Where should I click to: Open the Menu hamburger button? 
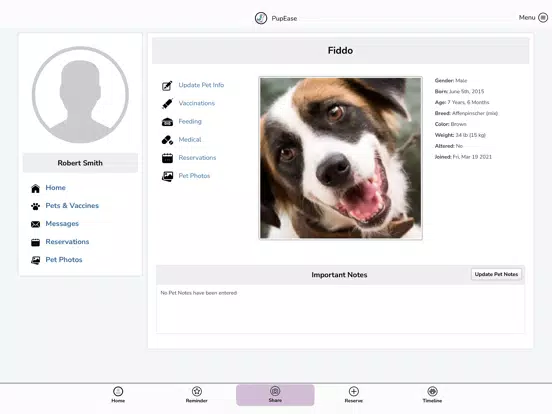click(543, 18)
